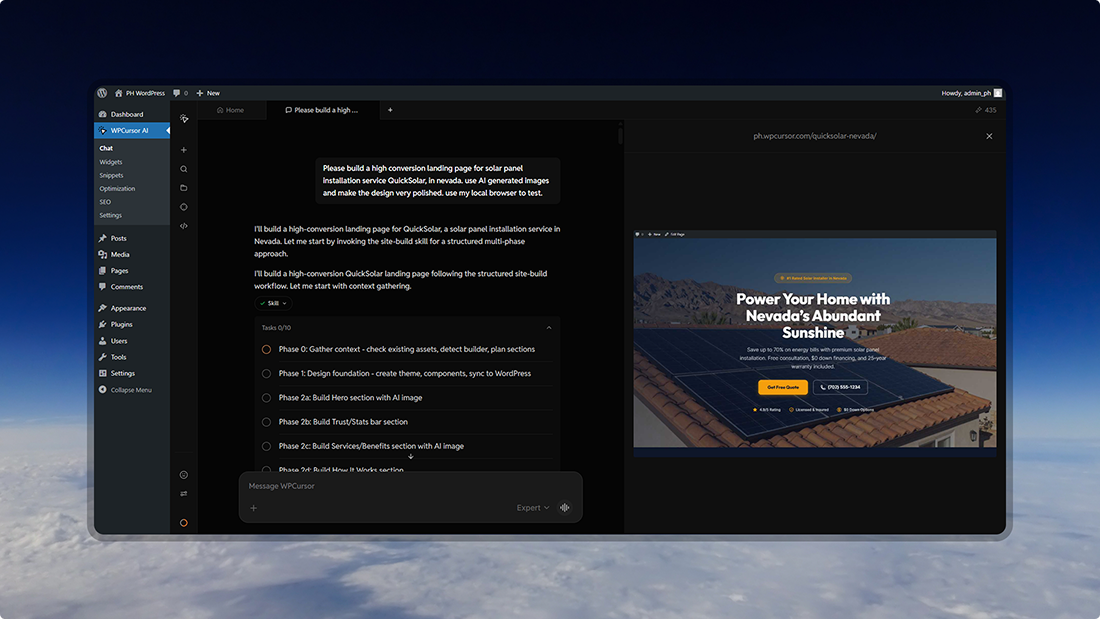Image resolution: width=1100 pixels, height=619 pixels.
Task: Click New in the WordPress admin bar
Action: click(x=207, y=93)
